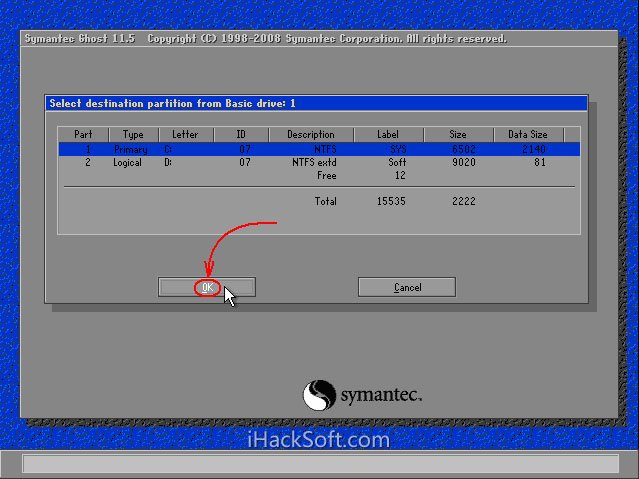Click the Label column header
Image resolution: width=639 pixels, height=479 pixels.
click(387, 134)
